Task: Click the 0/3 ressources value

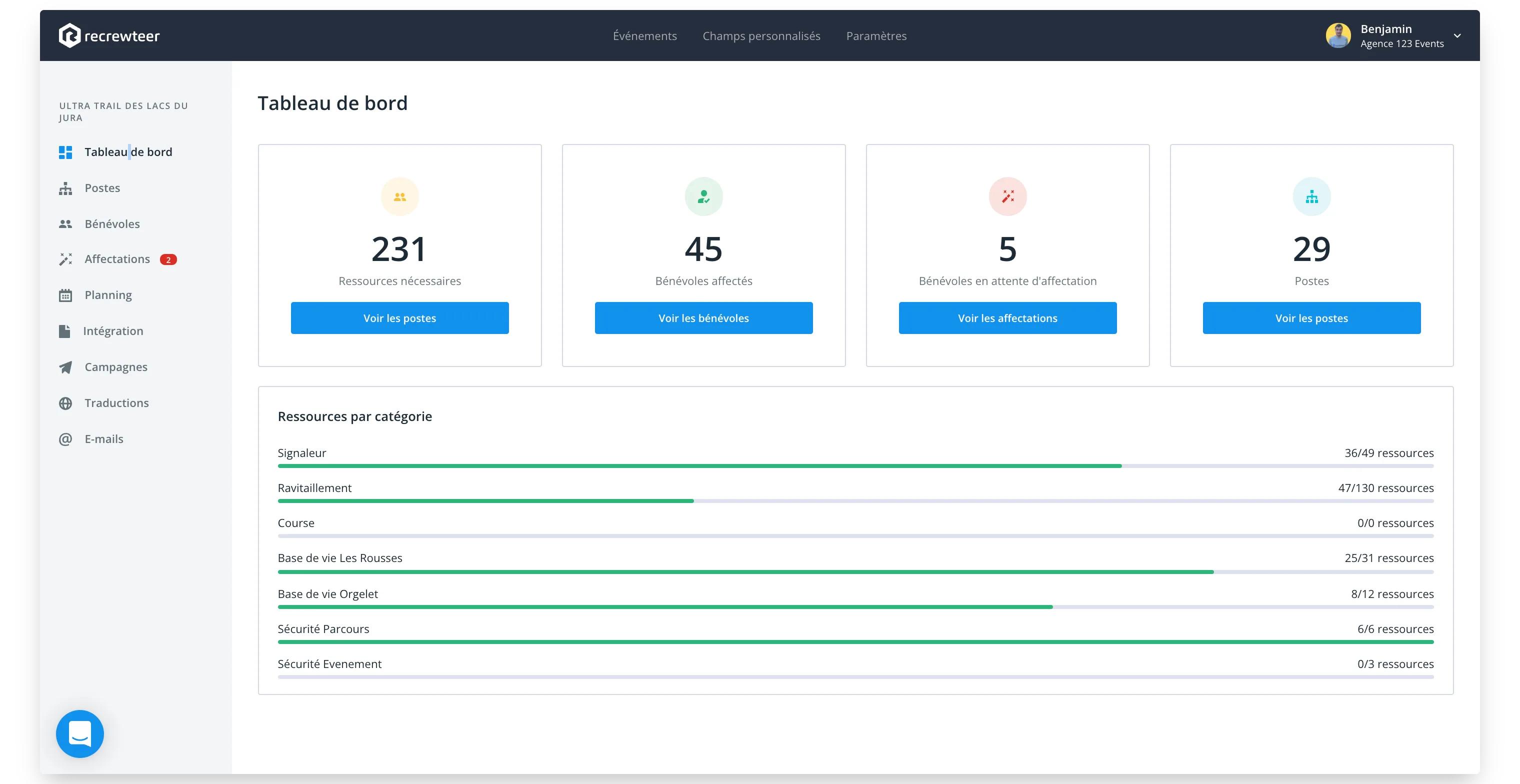Action: point(1395,664)
